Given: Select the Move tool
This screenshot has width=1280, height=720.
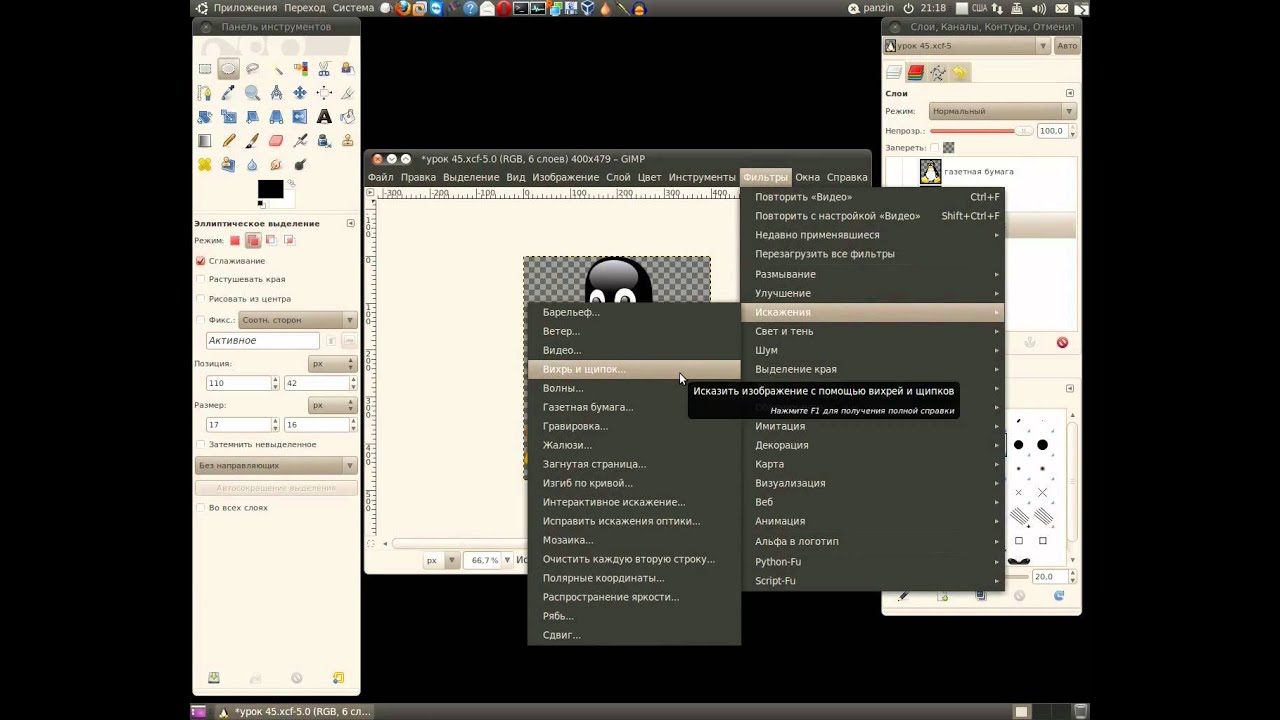Looking at the screenshot, I should click(300, 93).
